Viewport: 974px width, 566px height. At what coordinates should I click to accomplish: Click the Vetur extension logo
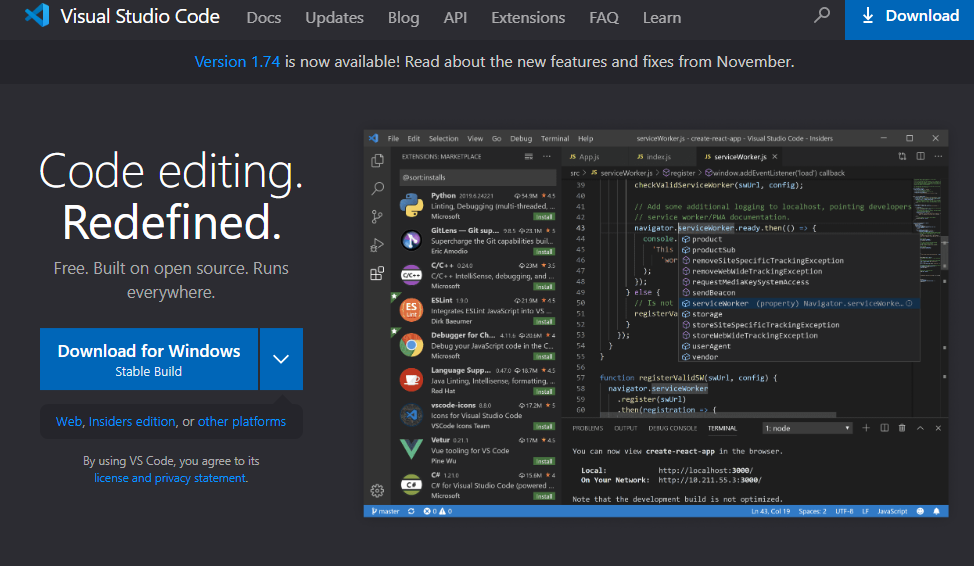click(x=411, y=449)
